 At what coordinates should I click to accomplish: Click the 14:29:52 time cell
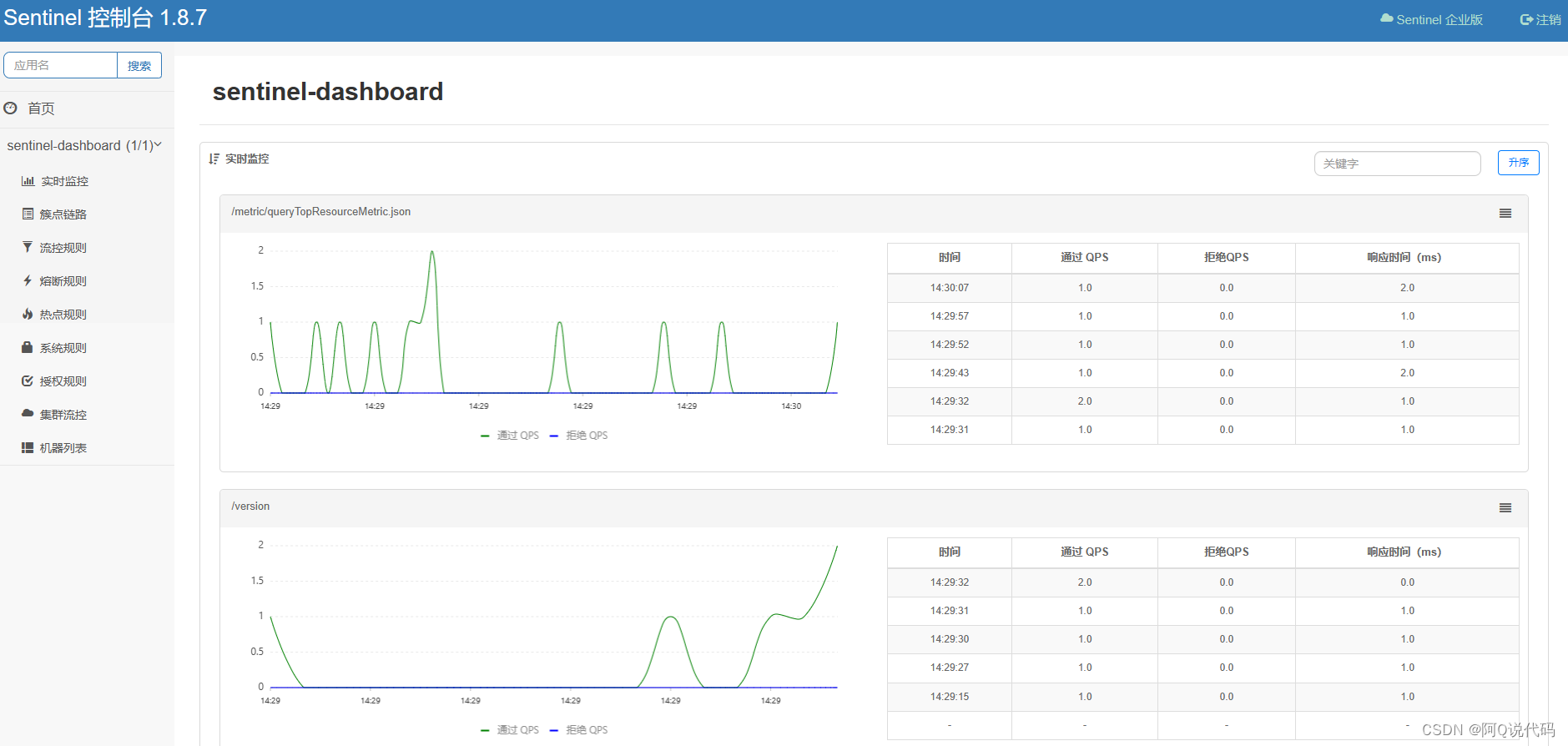[x=950, y=345]
